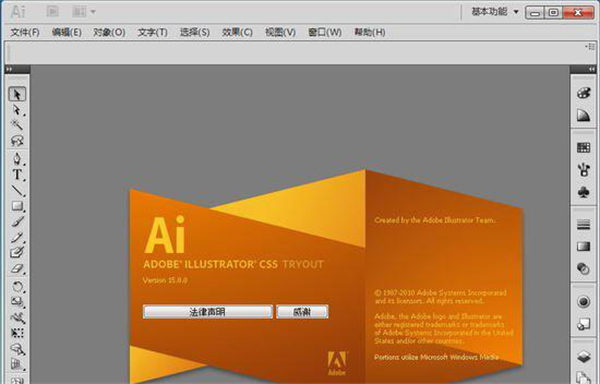Image resolution: width=600 pixels, height=384 pixels.
Task: Open the 效果(C) menu
Action: coord(237,32)
